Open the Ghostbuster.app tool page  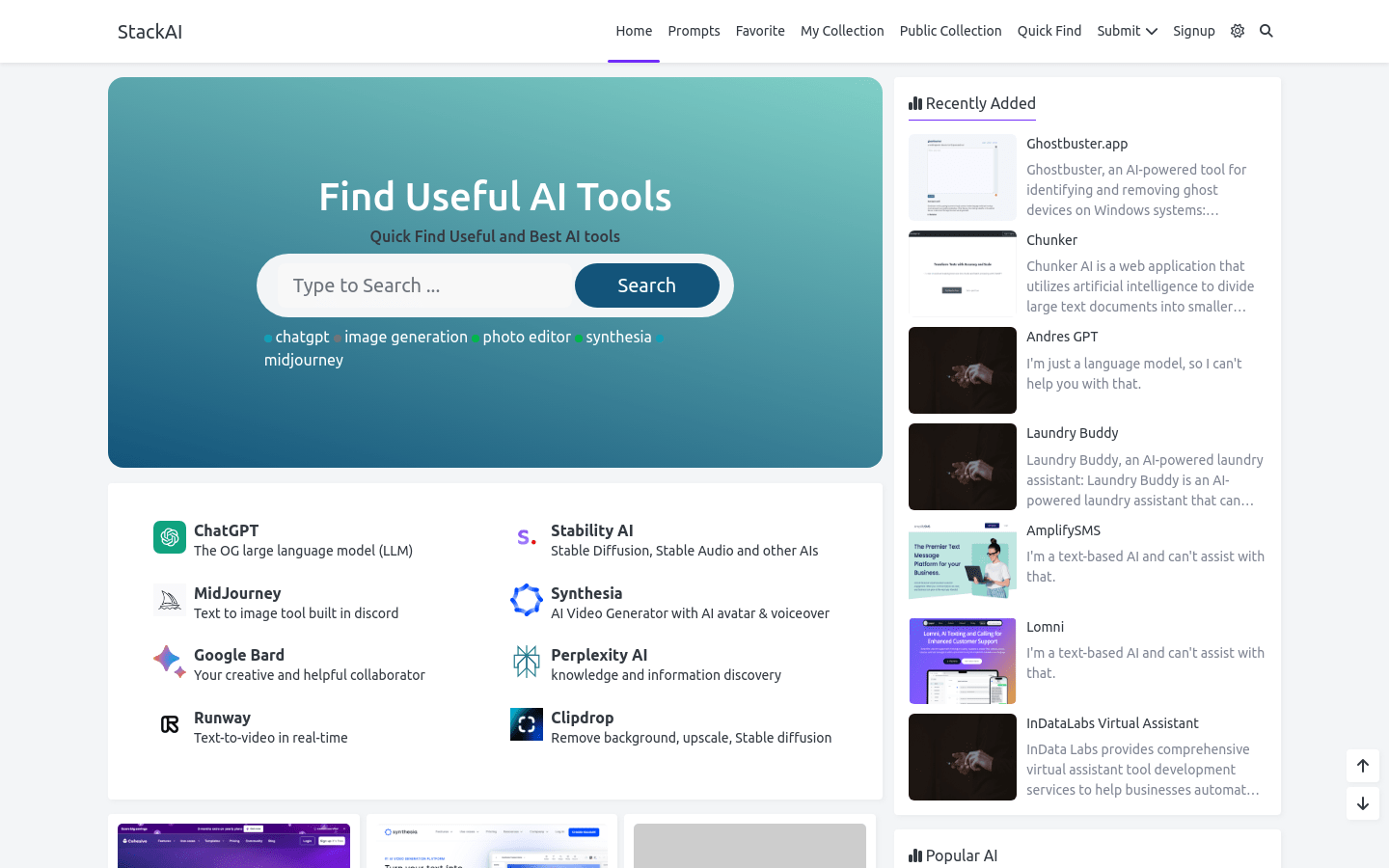point(1077,143)
